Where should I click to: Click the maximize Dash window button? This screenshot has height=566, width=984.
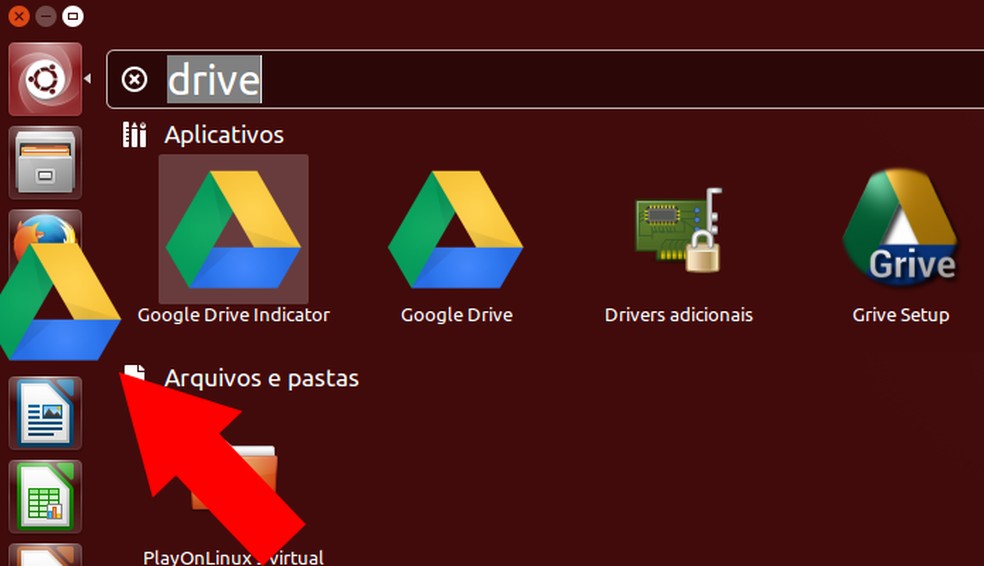point(73,16)
